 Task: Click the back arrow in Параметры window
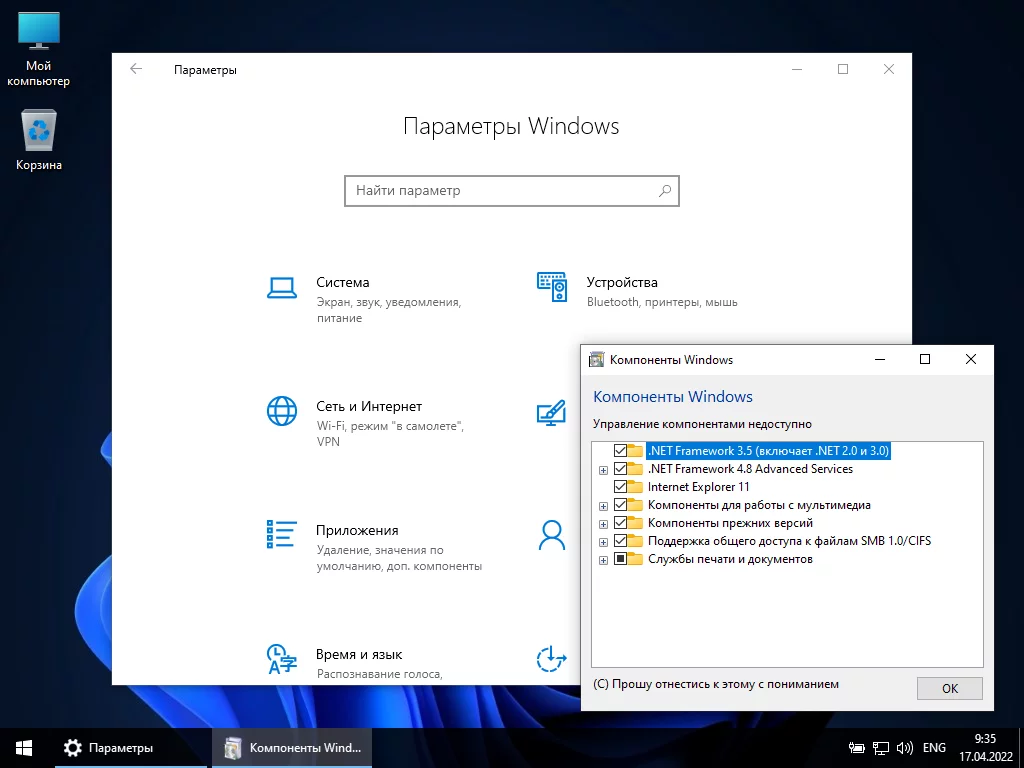(136, 69)
